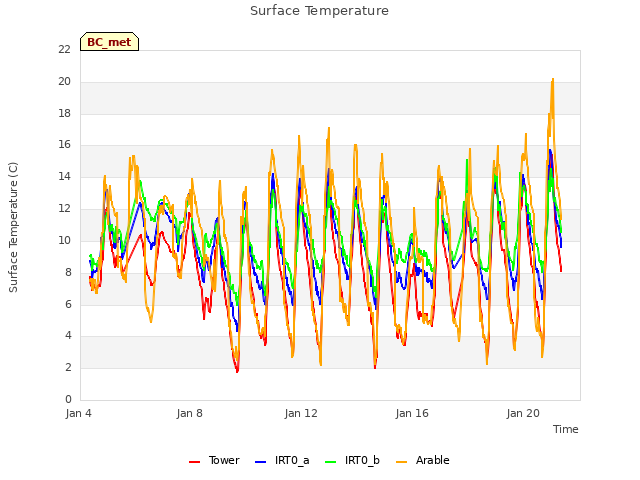
Task: Click the Arable peak above 20 degrees
Action: (x=553, y=80)
